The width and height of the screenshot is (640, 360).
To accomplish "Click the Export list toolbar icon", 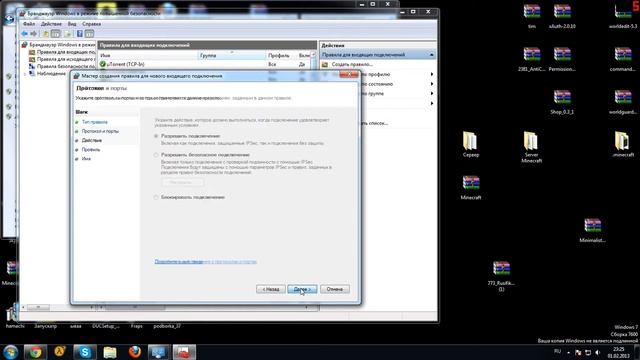I will click(68, 34).
